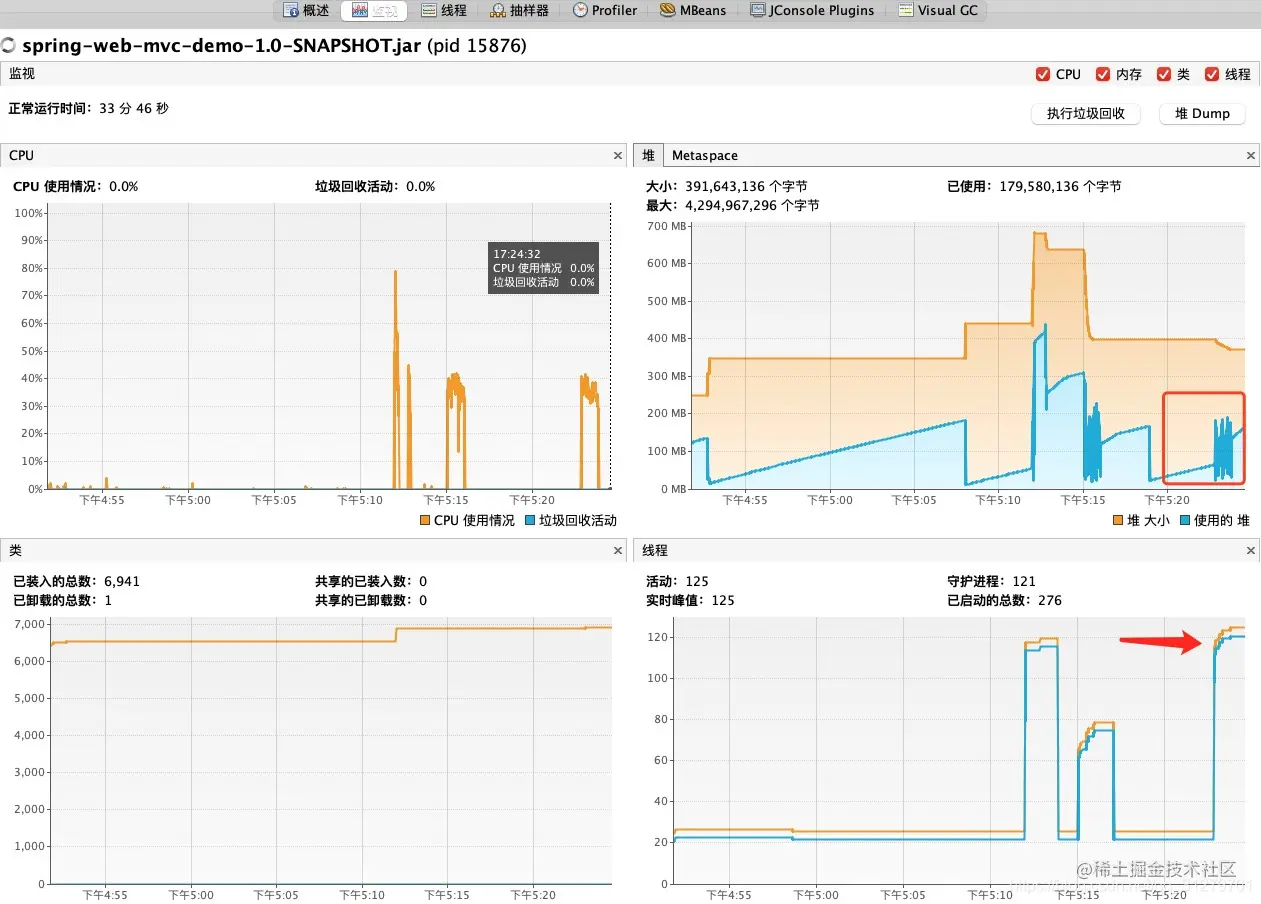Open the Profiler tab
This screenshot has height=904, width=1261.
point(604,10)
